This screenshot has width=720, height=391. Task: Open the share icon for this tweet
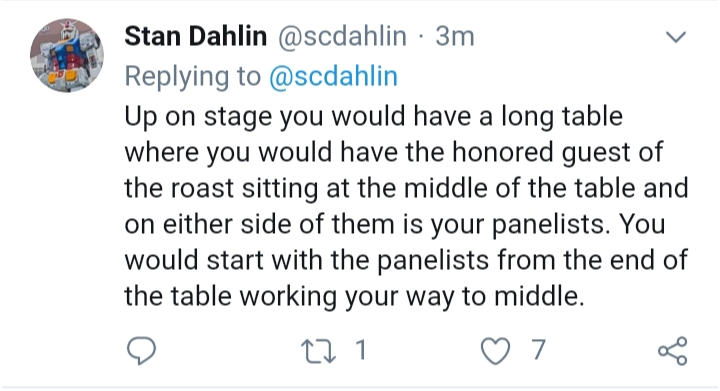click(x=673, y=351)
